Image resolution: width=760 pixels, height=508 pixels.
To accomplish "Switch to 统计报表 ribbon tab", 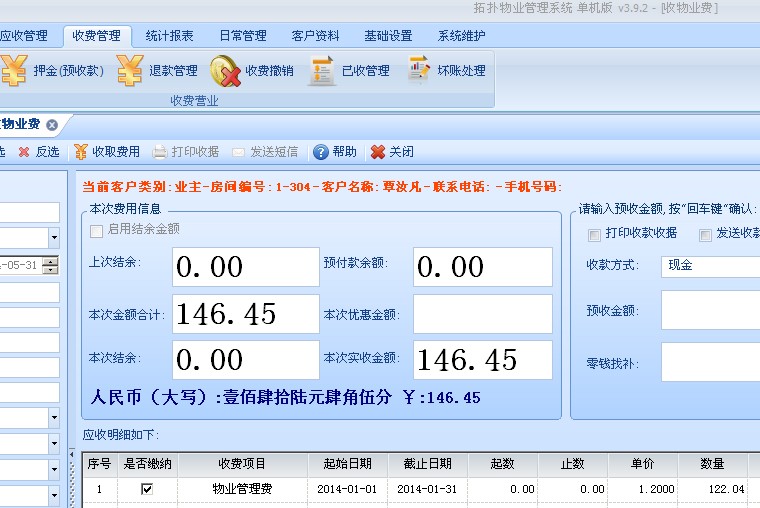I will pos(170,36).
